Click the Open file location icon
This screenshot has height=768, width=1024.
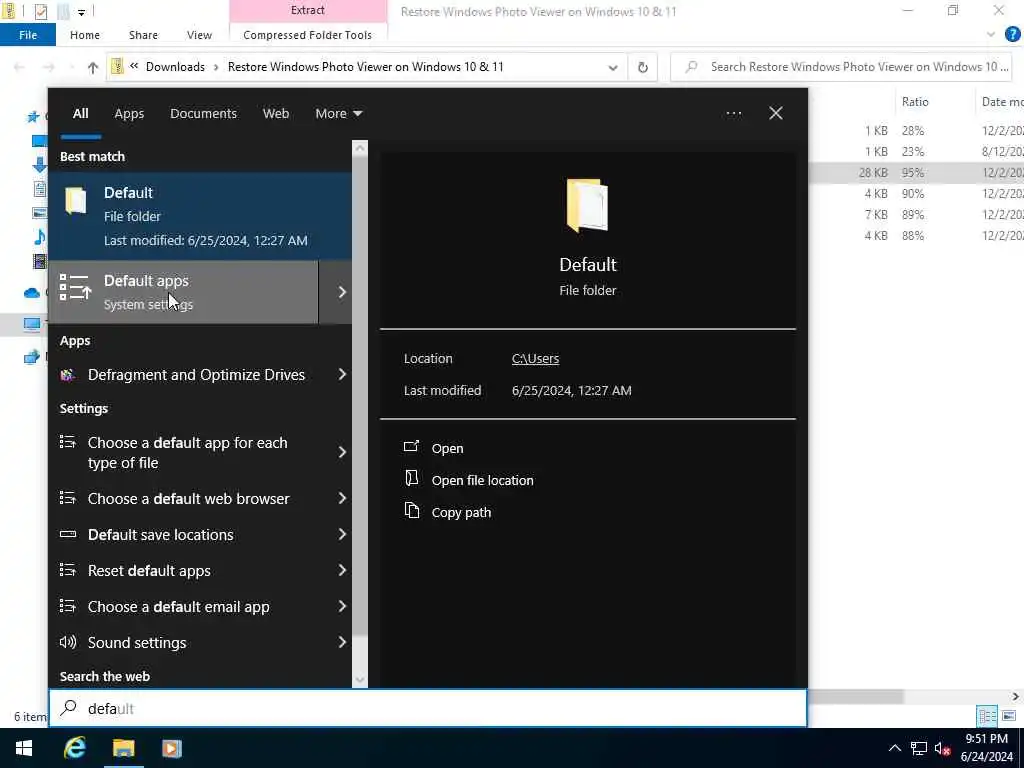[411, 479]
